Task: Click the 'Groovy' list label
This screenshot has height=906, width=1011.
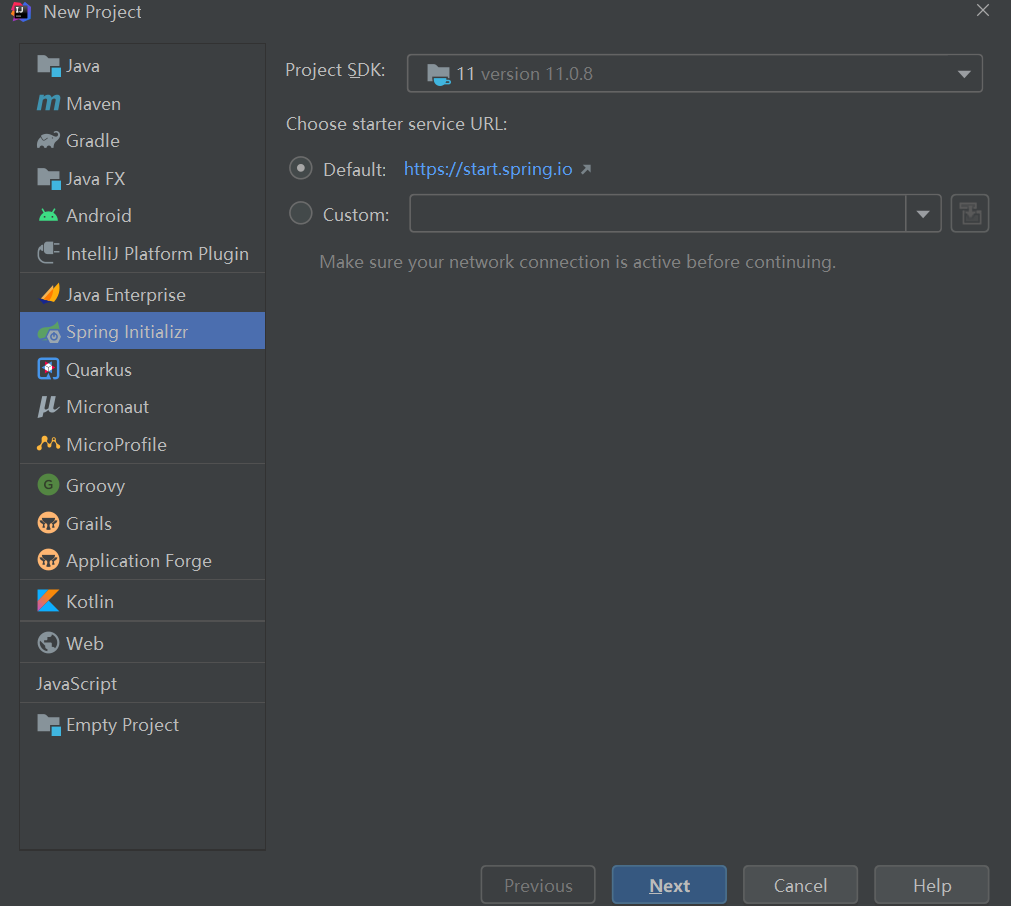Action: [x=95, y=486]
